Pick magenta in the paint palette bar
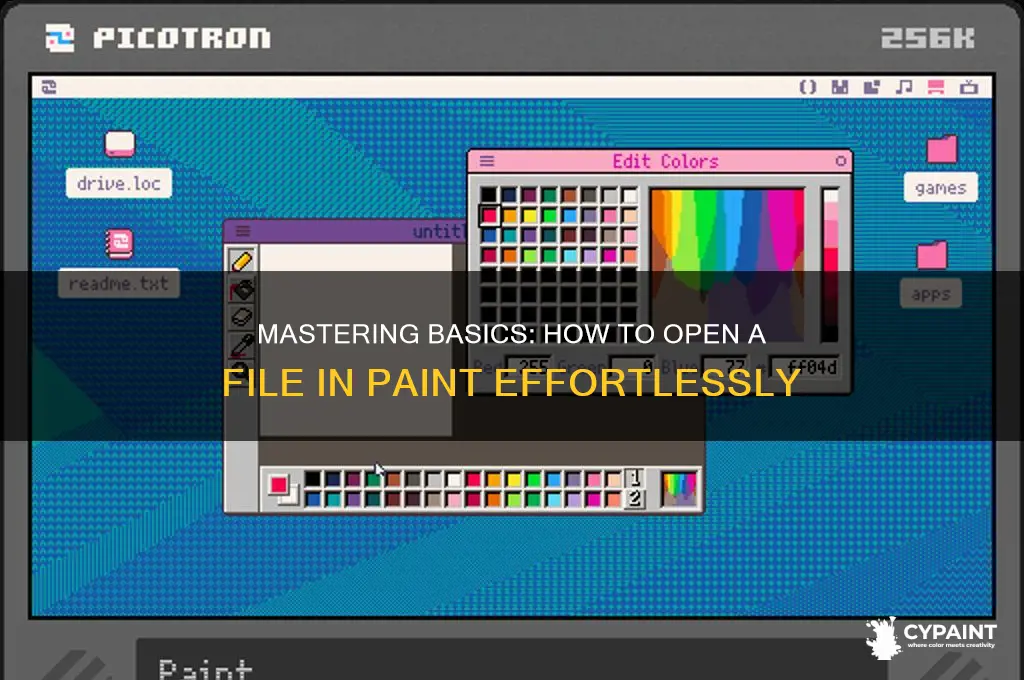The height and width of the screenshot is (680, 1024). pyautogui.click(x=592, y=500)
